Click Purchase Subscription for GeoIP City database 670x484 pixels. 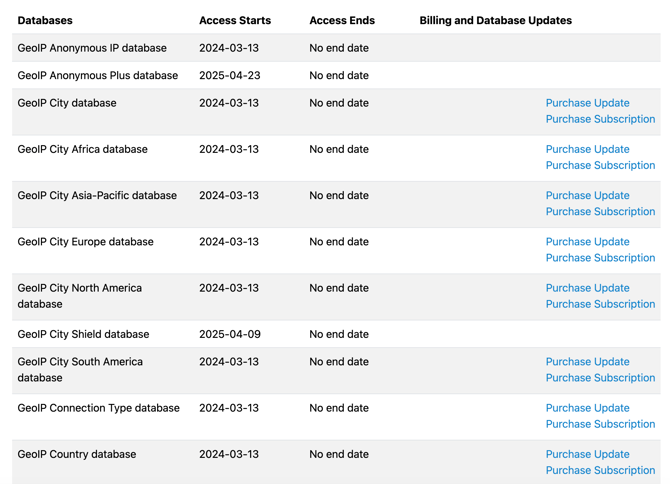click(600, 119)
